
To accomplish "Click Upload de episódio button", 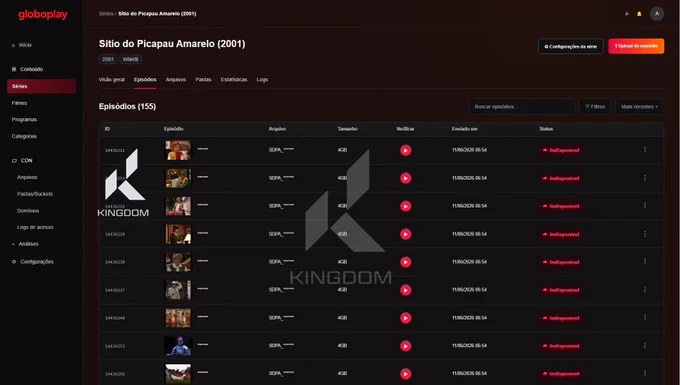I will [636, 46].
